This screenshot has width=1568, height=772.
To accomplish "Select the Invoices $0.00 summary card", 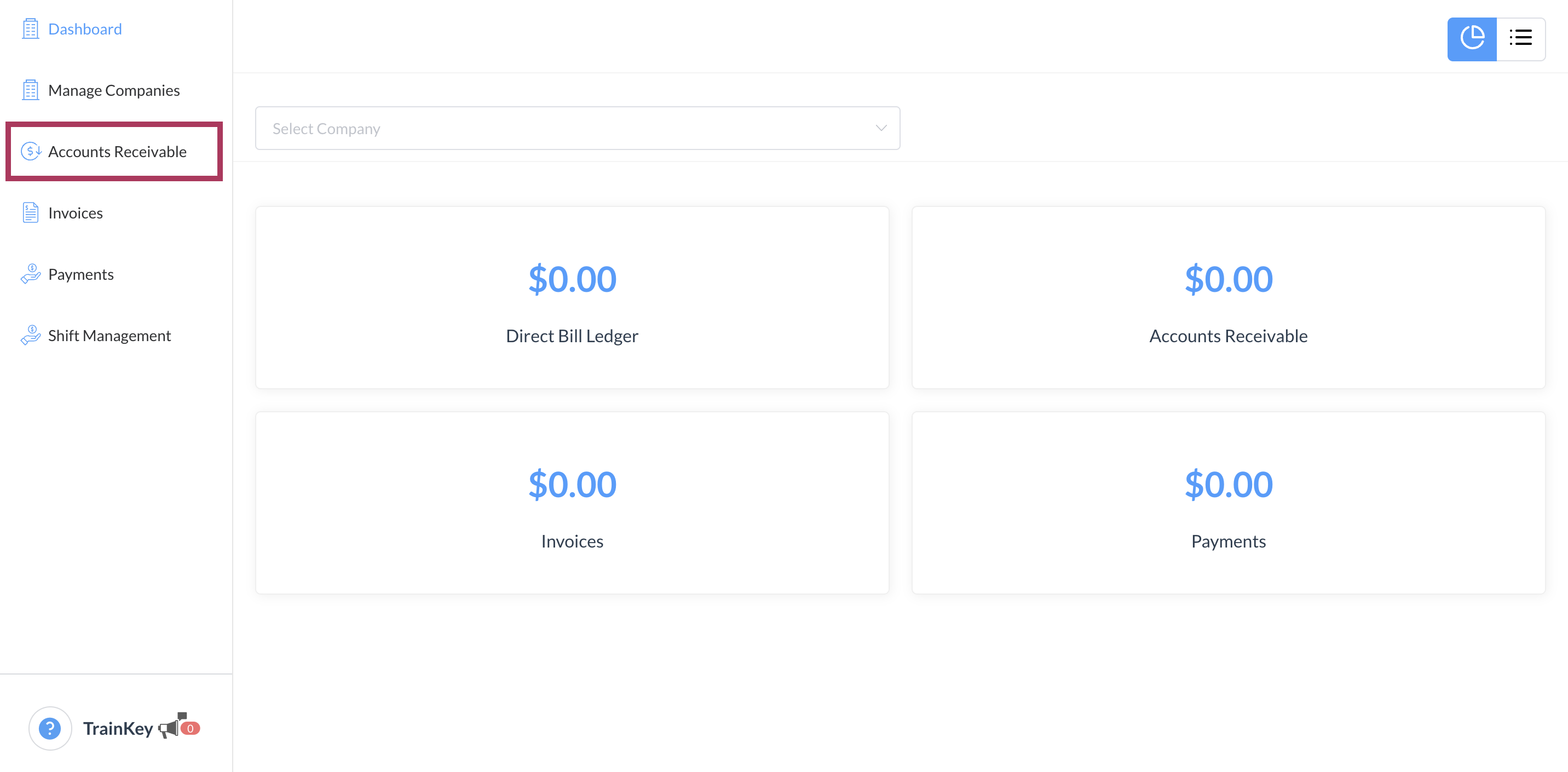I will (572, 503).
